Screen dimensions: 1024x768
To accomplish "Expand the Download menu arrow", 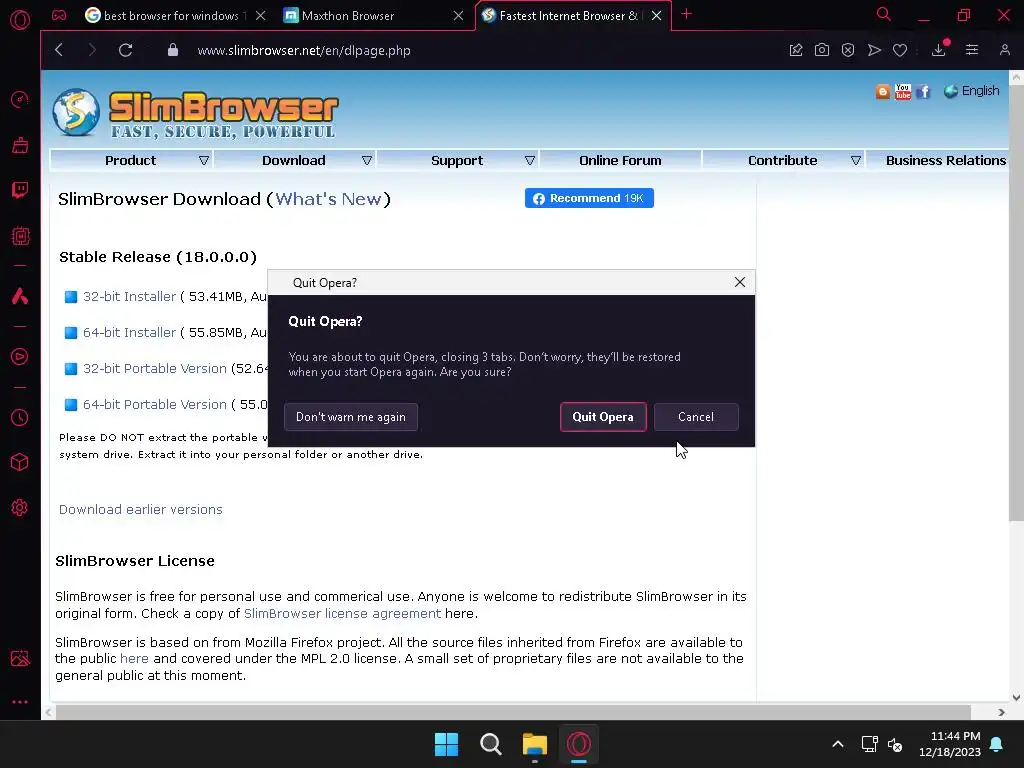I will [x=367, y=161].
